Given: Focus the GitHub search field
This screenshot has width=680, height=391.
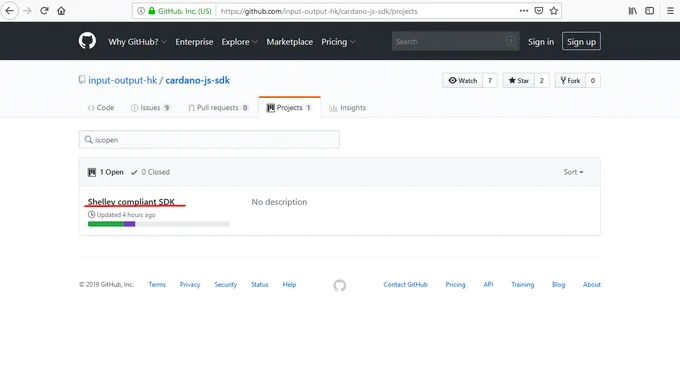Looking at the screenshot, I should tap(455, 41).
